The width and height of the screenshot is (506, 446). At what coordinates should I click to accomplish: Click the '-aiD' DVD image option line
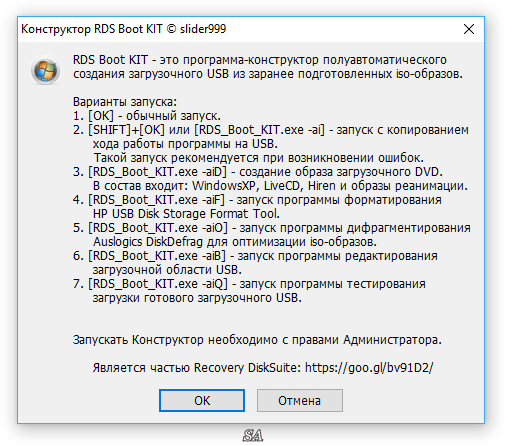click(x=258, y=172)
